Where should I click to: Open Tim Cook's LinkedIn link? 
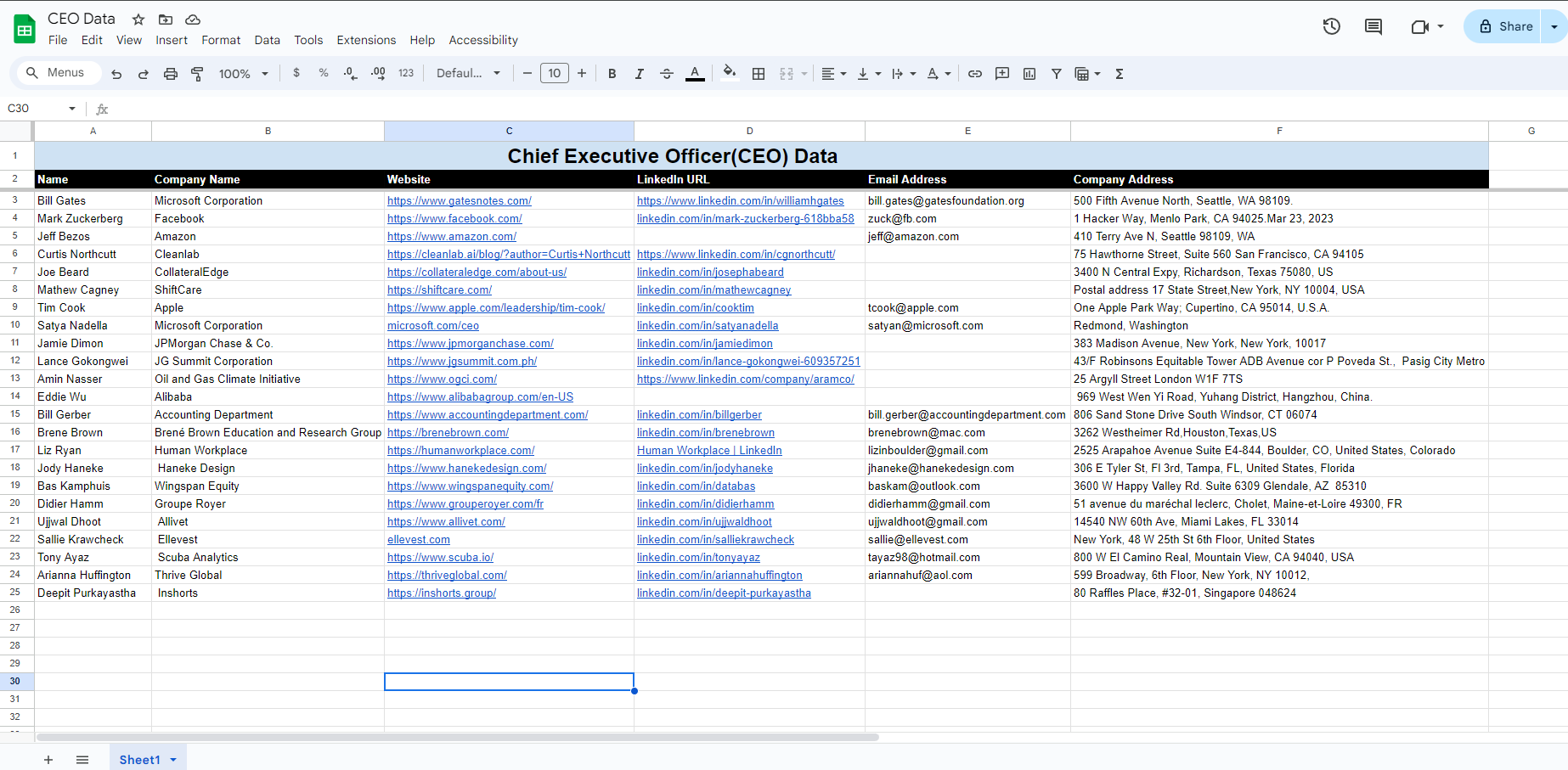pyautogui.click(x=696, y=308)
